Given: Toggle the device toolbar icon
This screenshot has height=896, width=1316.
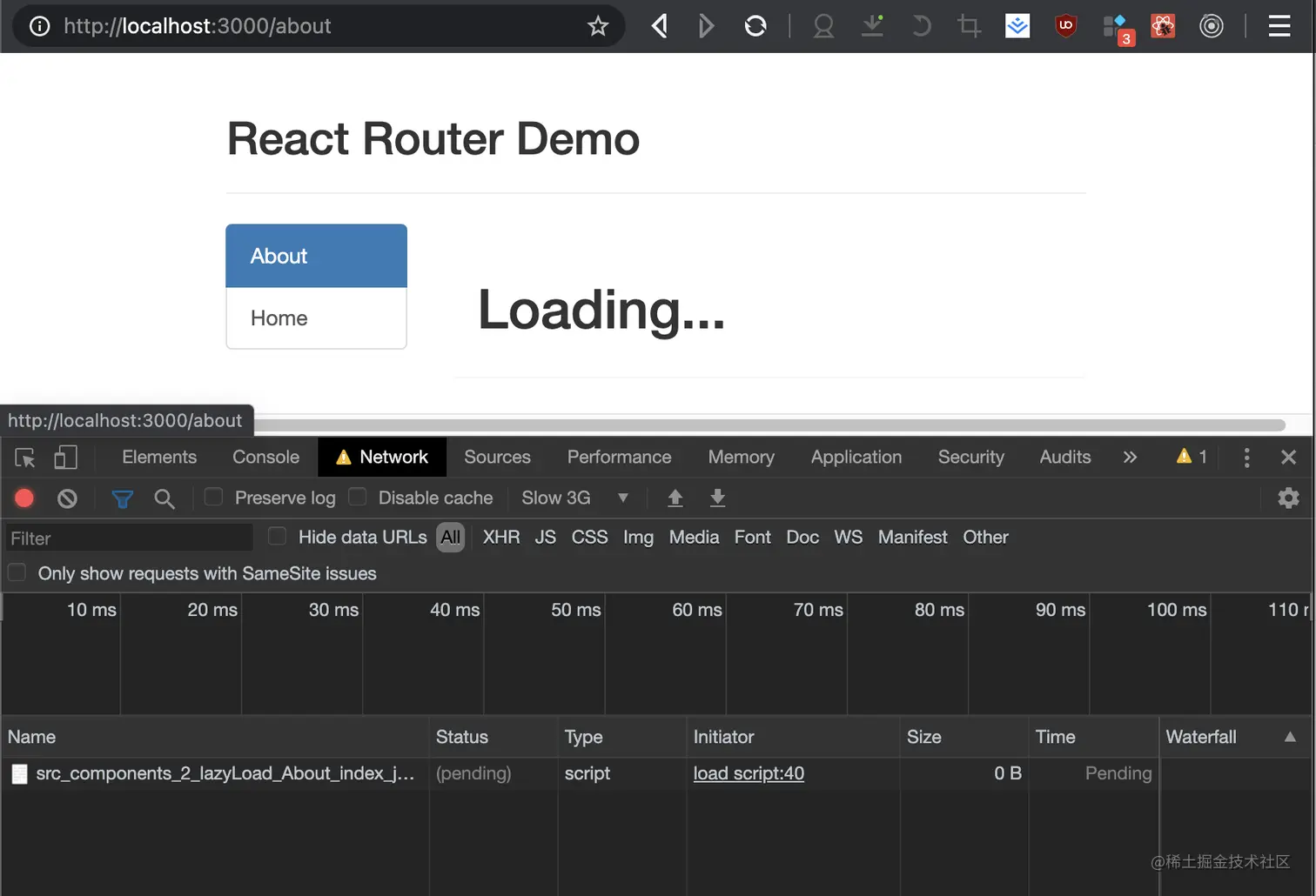Looking at the screenshot, I should click(66, 458).
